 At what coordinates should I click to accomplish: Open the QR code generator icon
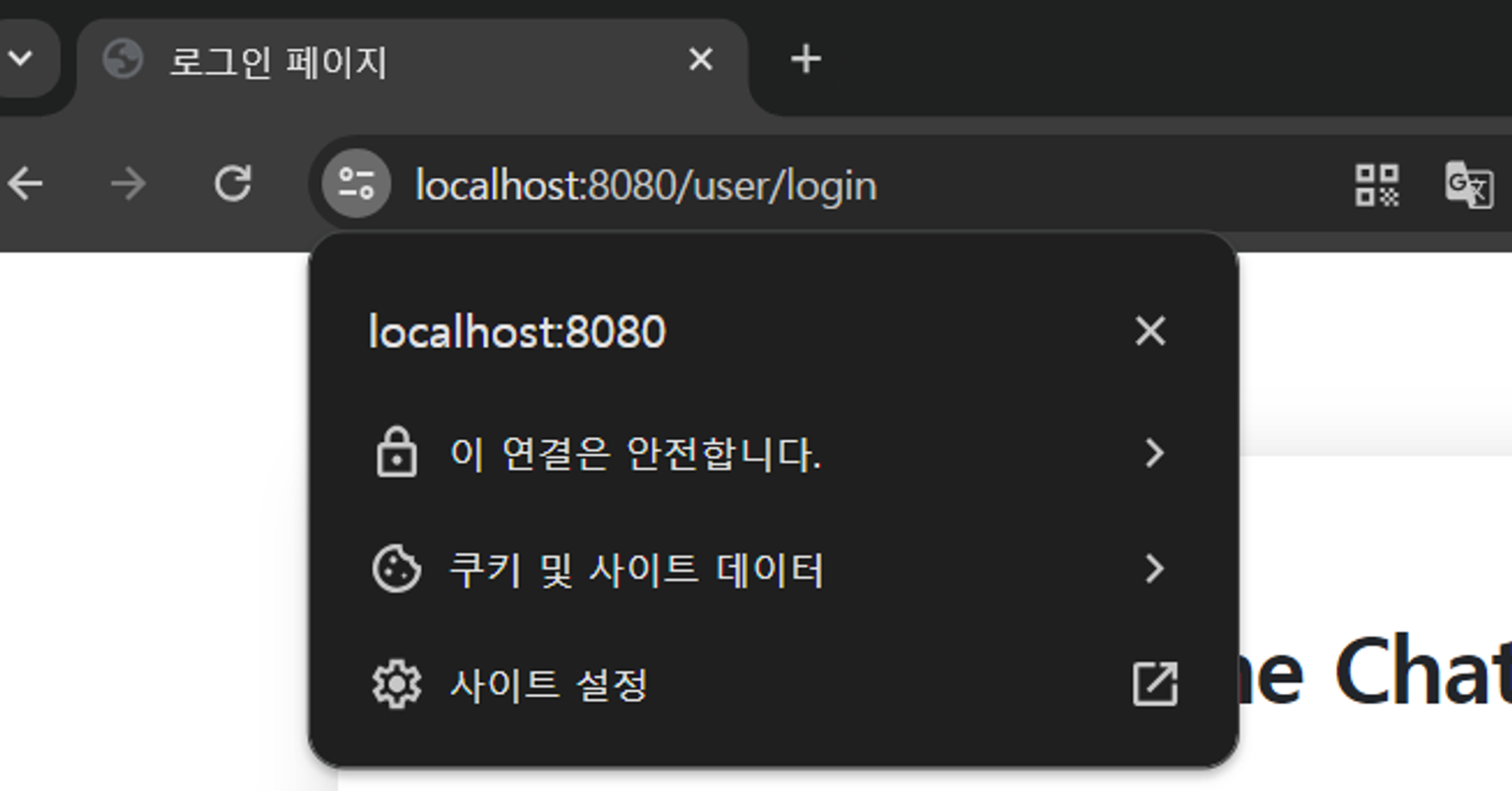tap(1376, 185)
